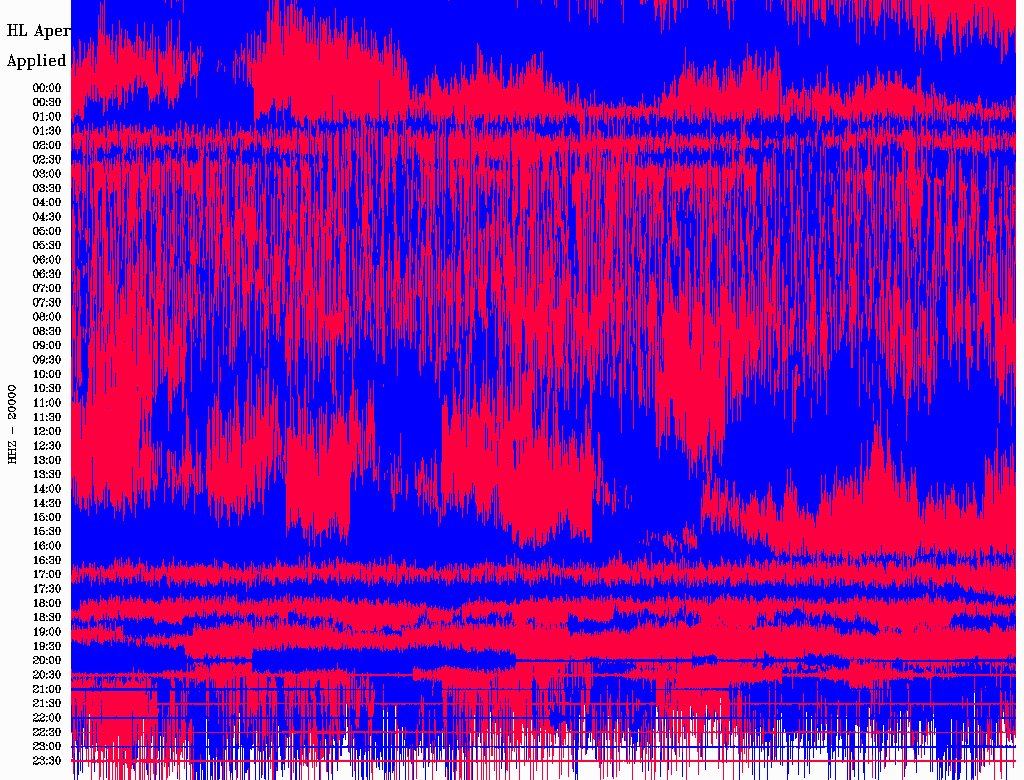Click the 13:30 time label

[47, 474]
